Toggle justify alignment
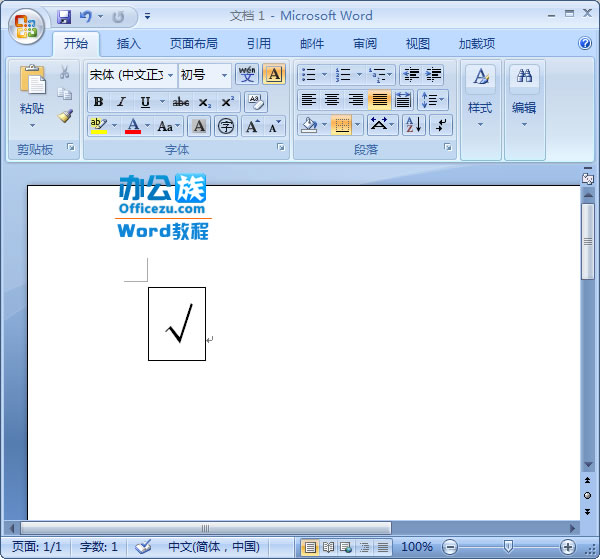Viewport: 600px width, 559px height. 379,100
